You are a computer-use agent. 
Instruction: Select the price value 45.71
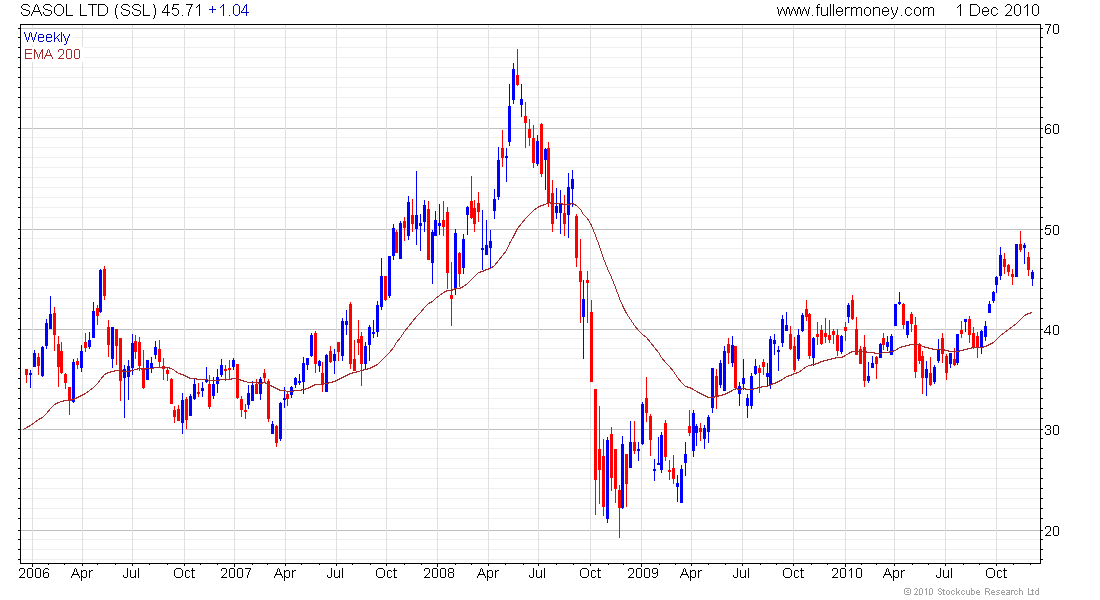pyautogui.click(x=182, y=11)
